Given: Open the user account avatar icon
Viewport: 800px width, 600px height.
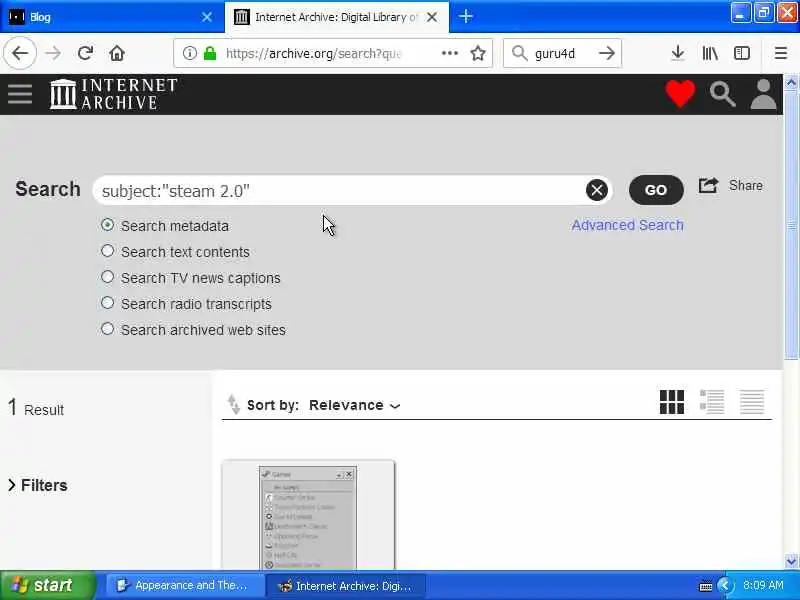Looking at the screenshot, I should pos(763,94).
